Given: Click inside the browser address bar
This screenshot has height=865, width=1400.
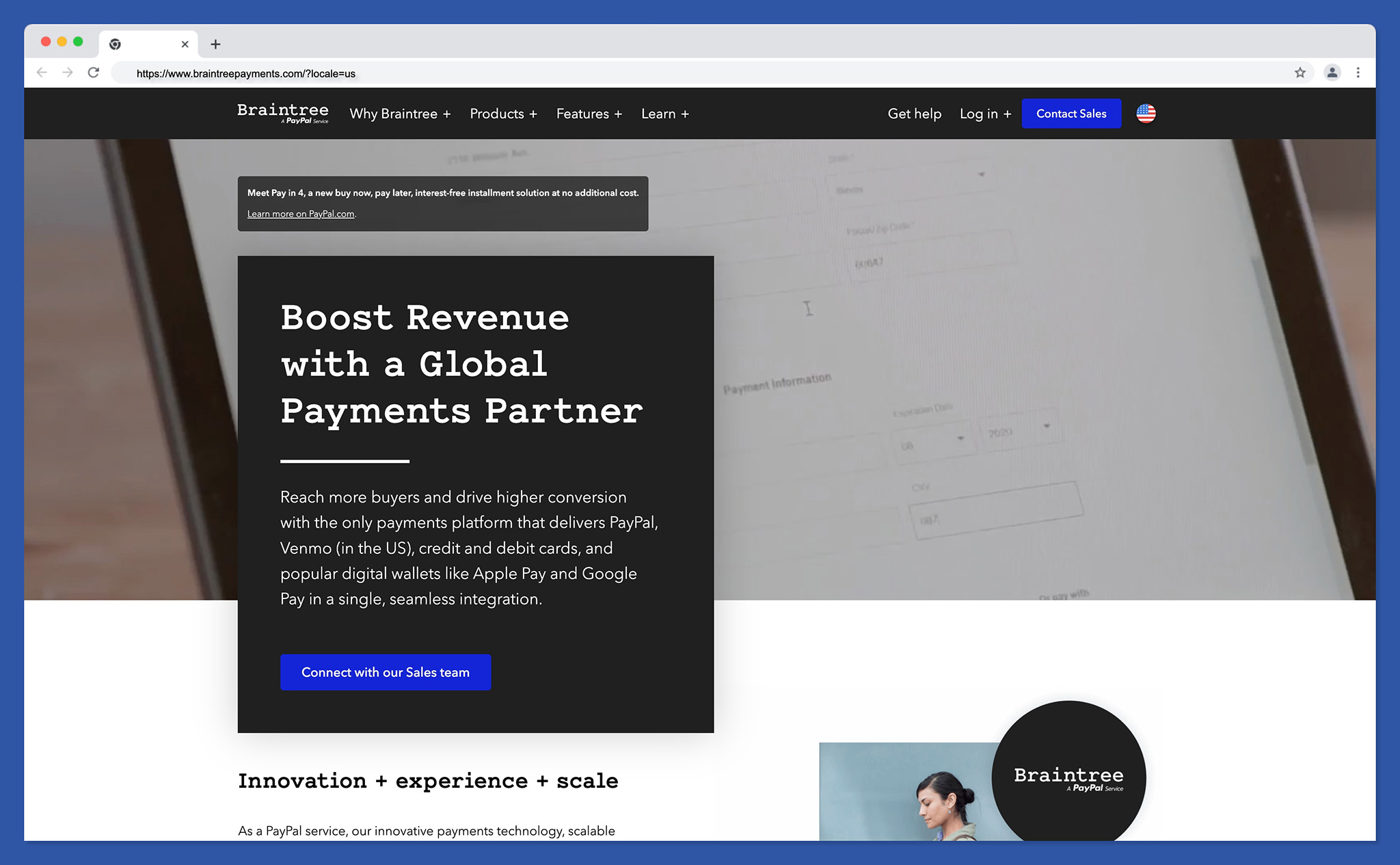Looking at the screenshot, I should [410, 72].
